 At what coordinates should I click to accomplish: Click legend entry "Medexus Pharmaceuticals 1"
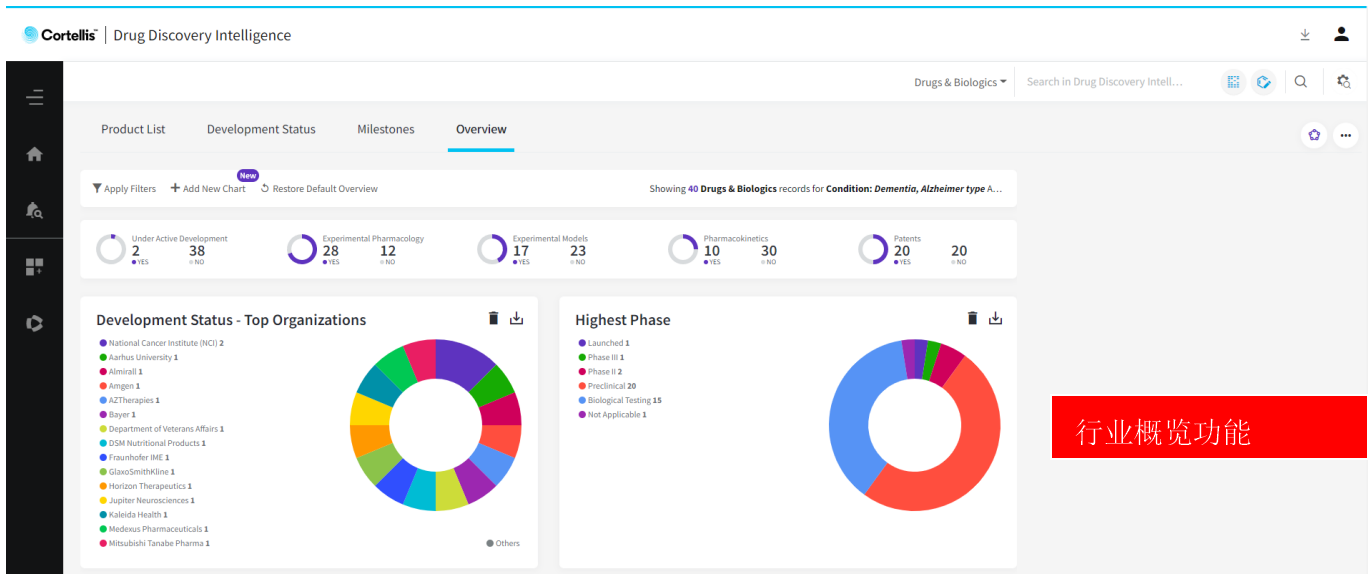[152, 529]
